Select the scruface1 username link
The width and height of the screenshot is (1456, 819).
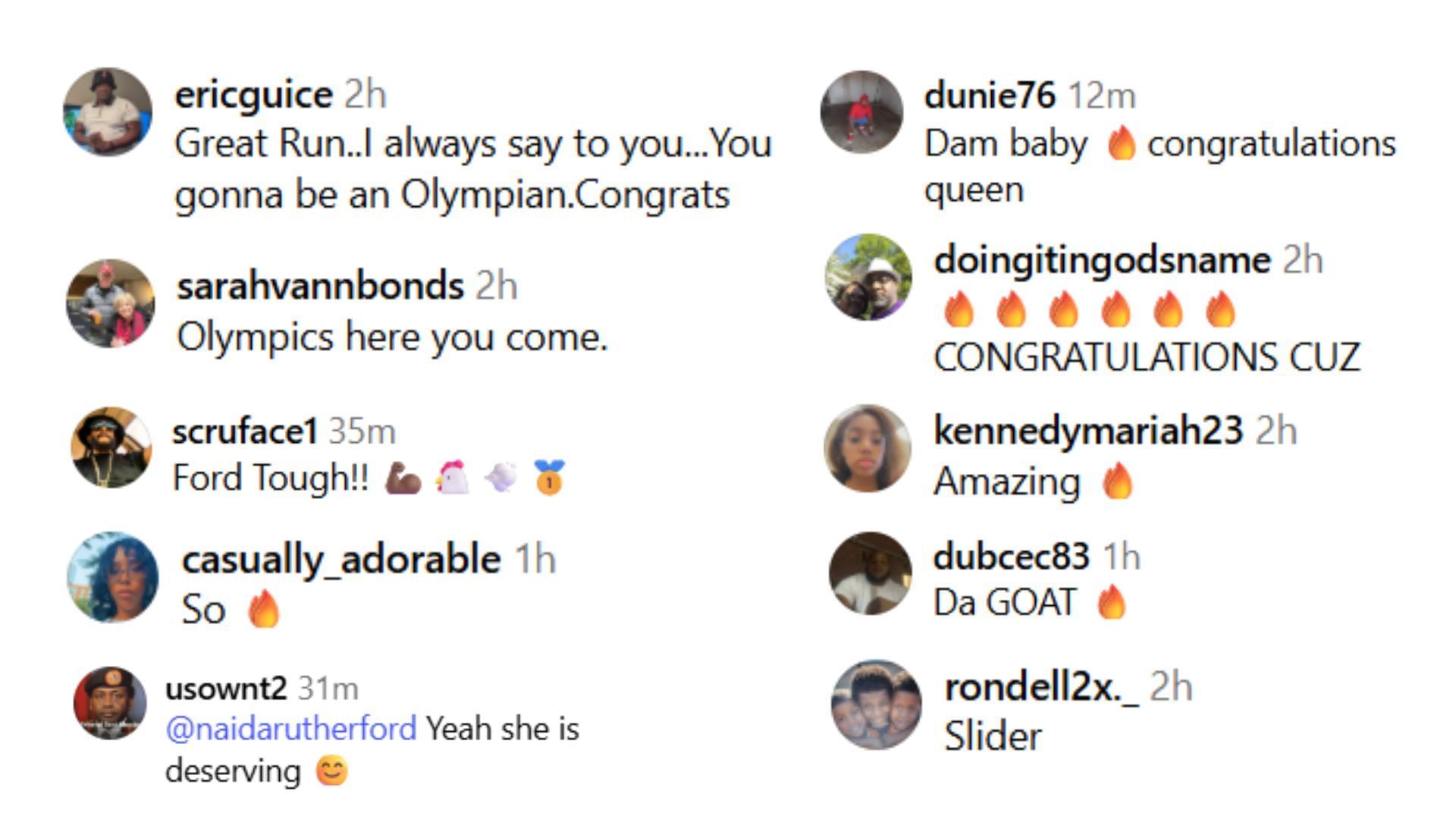pos(244,431)
